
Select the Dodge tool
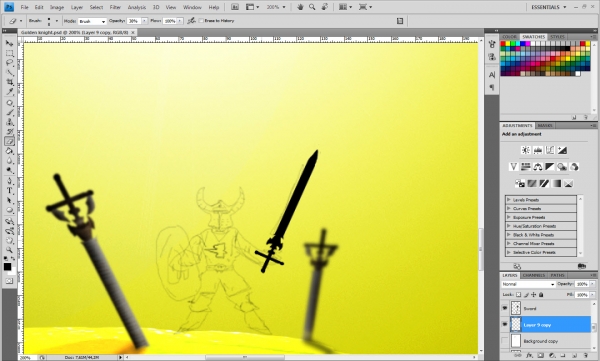(x=9, y=170)
